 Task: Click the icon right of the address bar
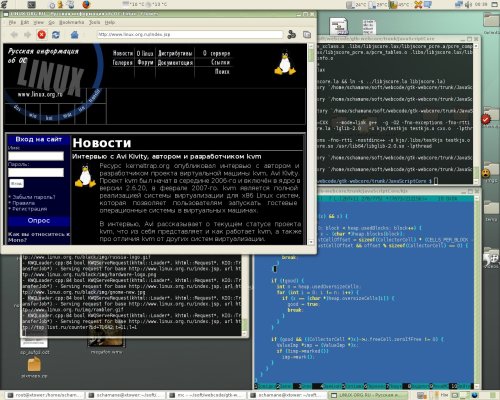click(x=292, y=34)
